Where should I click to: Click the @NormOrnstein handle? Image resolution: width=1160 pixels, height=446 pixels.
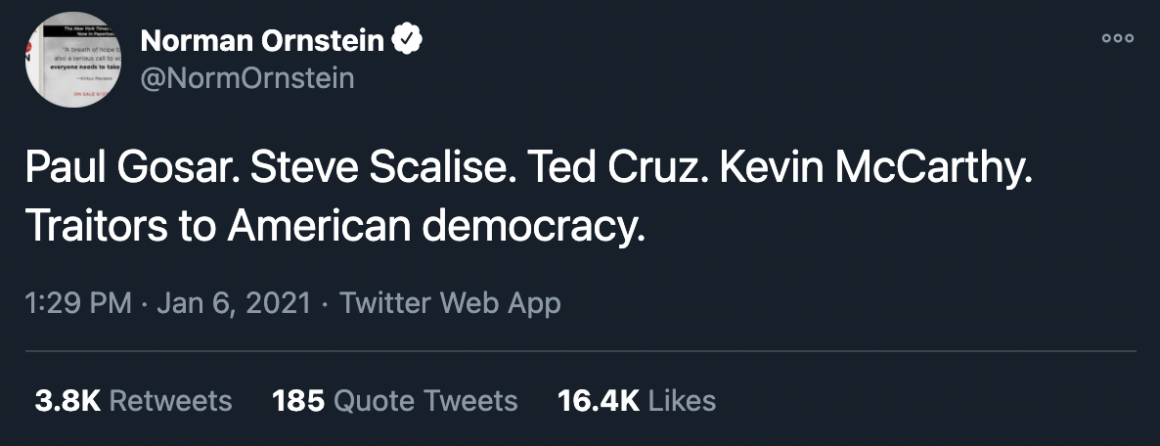tap(246, 78)
